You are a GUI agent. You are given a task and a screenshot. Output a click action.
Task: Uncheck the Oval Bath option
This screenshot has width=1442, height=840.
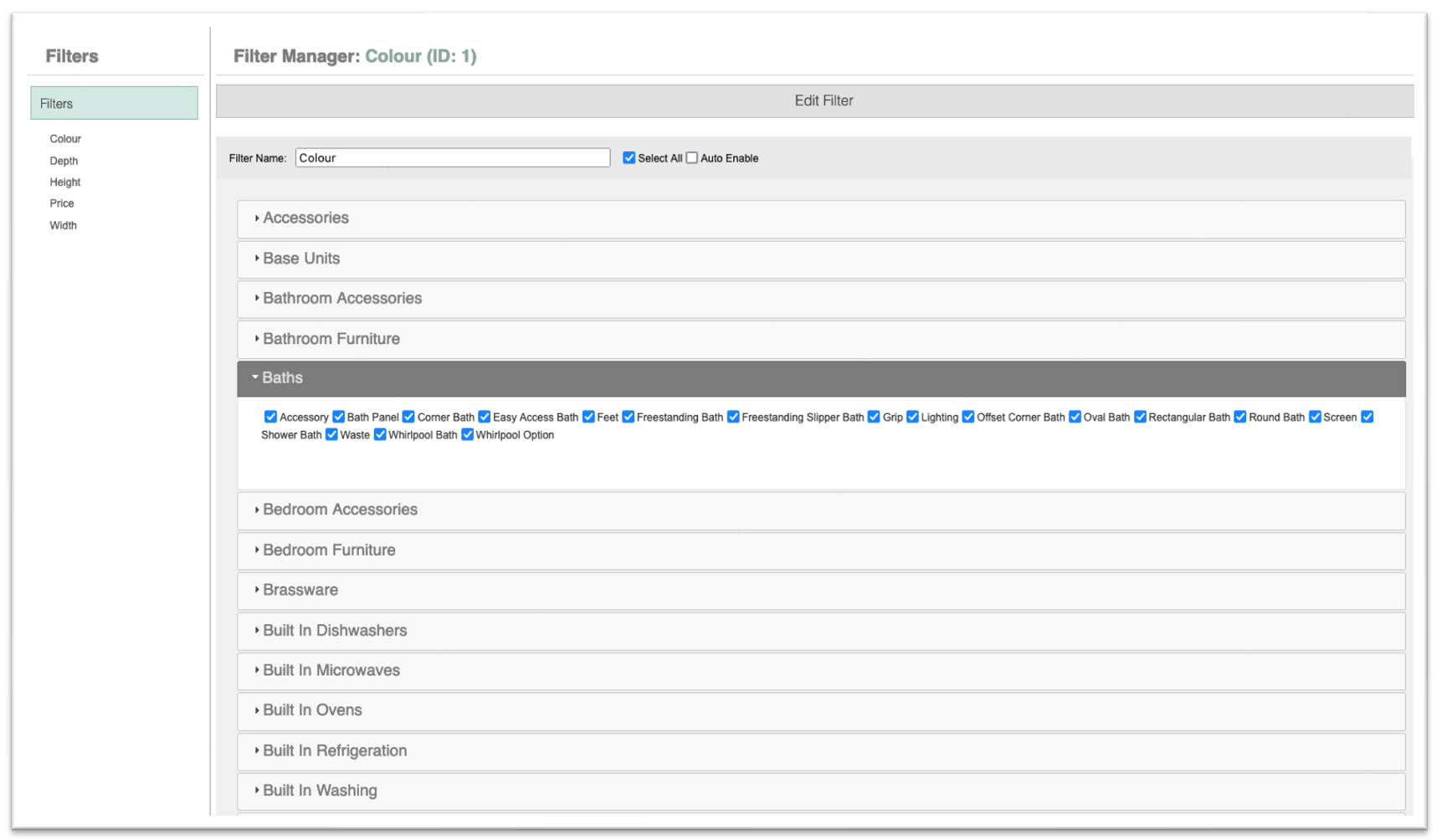[1075, 417]
